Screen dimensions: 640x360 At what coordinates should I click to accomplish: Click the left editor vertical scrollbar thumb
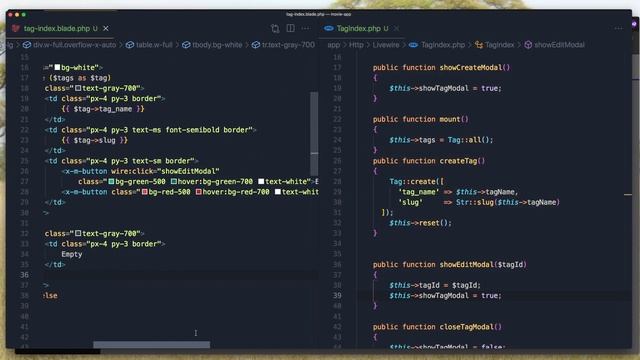tap(314, 133)
